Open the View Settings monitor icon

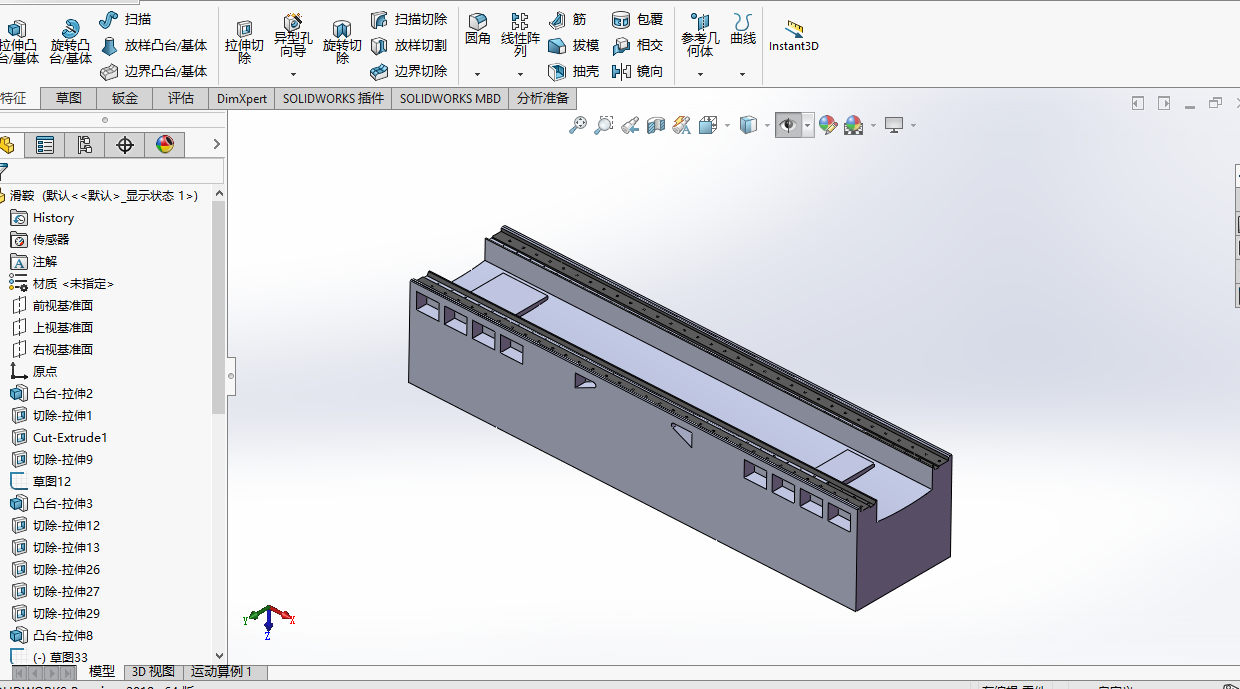click(x=894, y=125)
